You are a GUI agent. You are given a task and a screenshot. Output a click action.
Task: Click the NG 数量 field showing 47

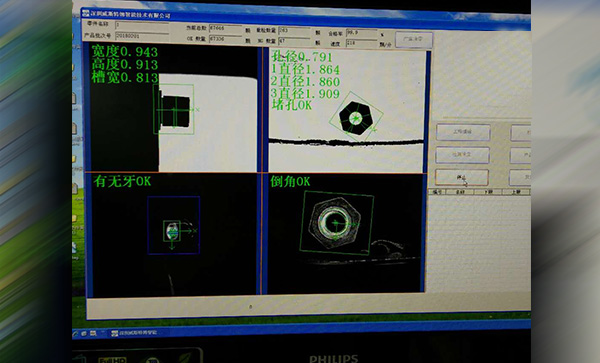294,41
